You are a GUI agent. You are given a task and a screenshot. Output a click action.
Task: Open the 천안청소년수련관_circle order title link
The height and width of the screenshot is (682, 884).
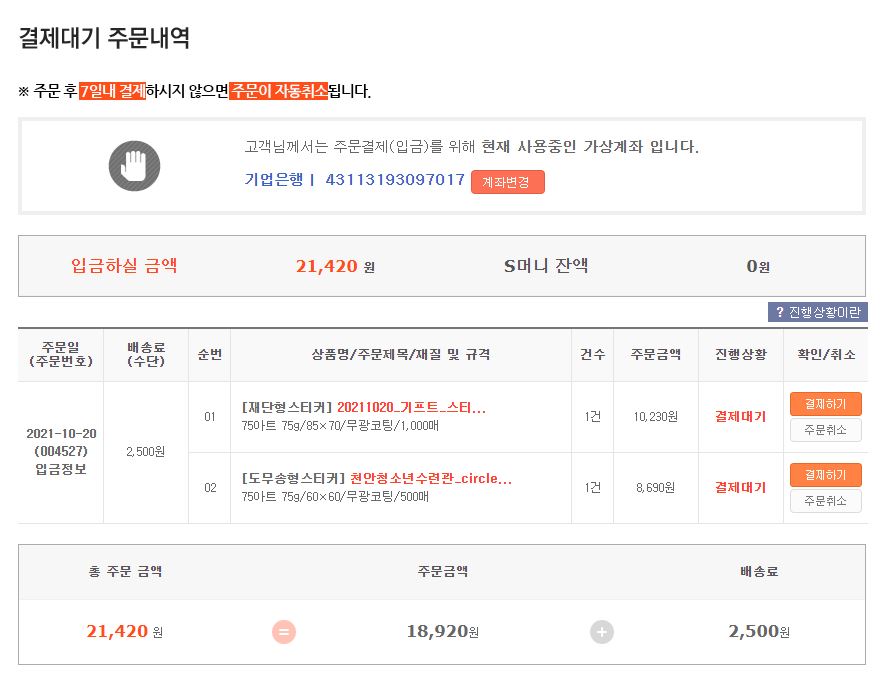[431, 479]
